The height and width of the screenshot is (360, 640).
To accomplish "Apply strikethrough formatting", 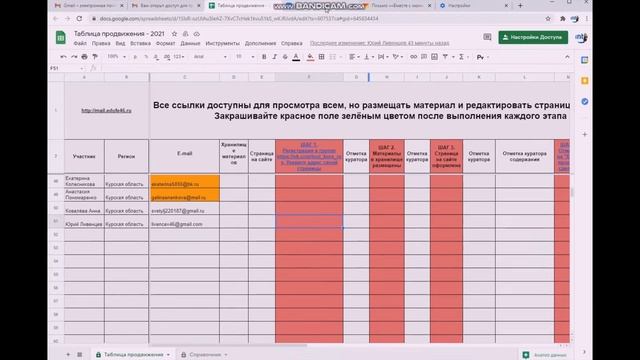I will click(x=285, y=57).
